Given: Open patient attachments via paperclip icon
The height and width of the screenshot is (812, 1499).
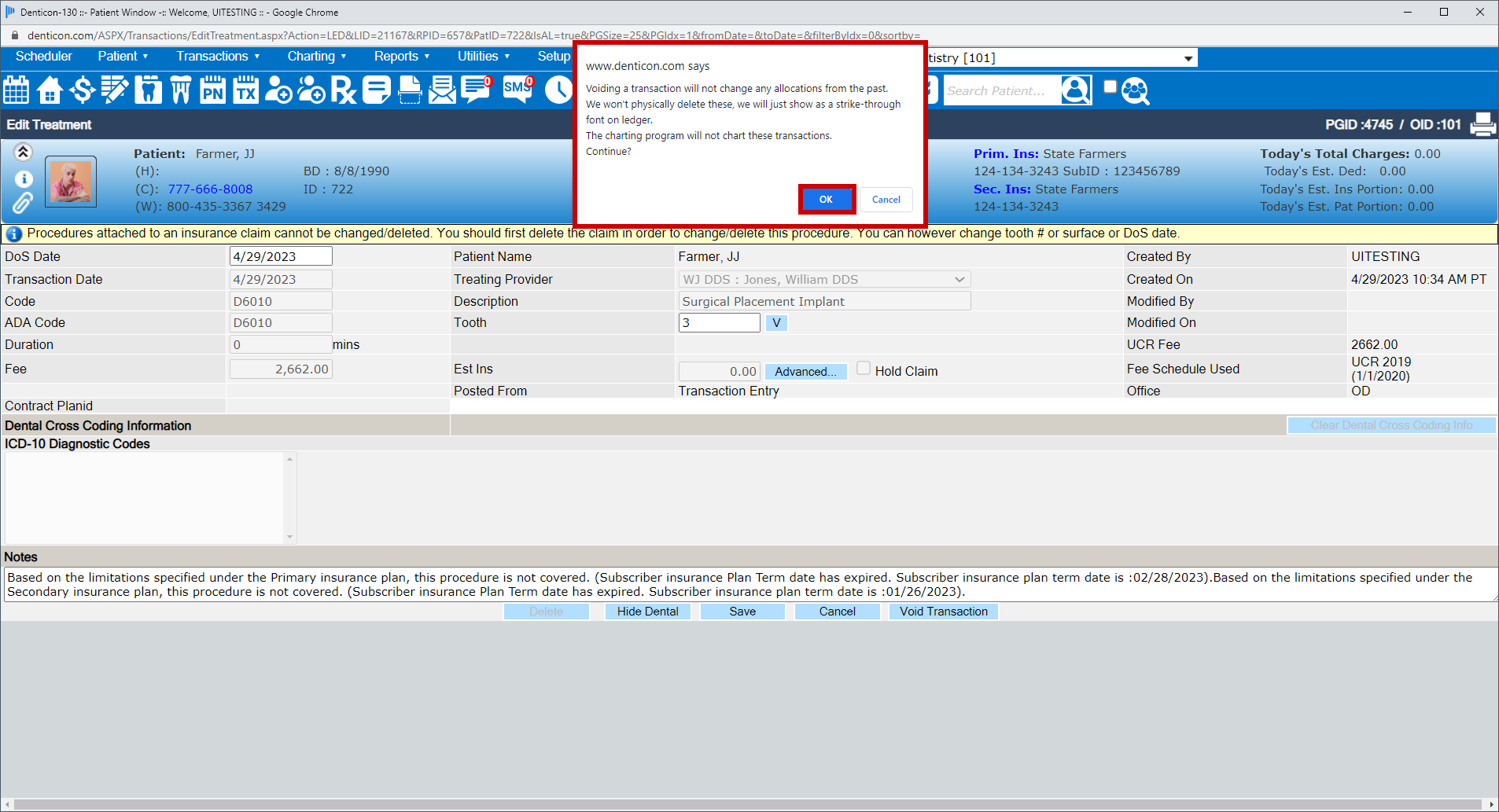Looking at the screenshot, I should click(x=24, y=203).
